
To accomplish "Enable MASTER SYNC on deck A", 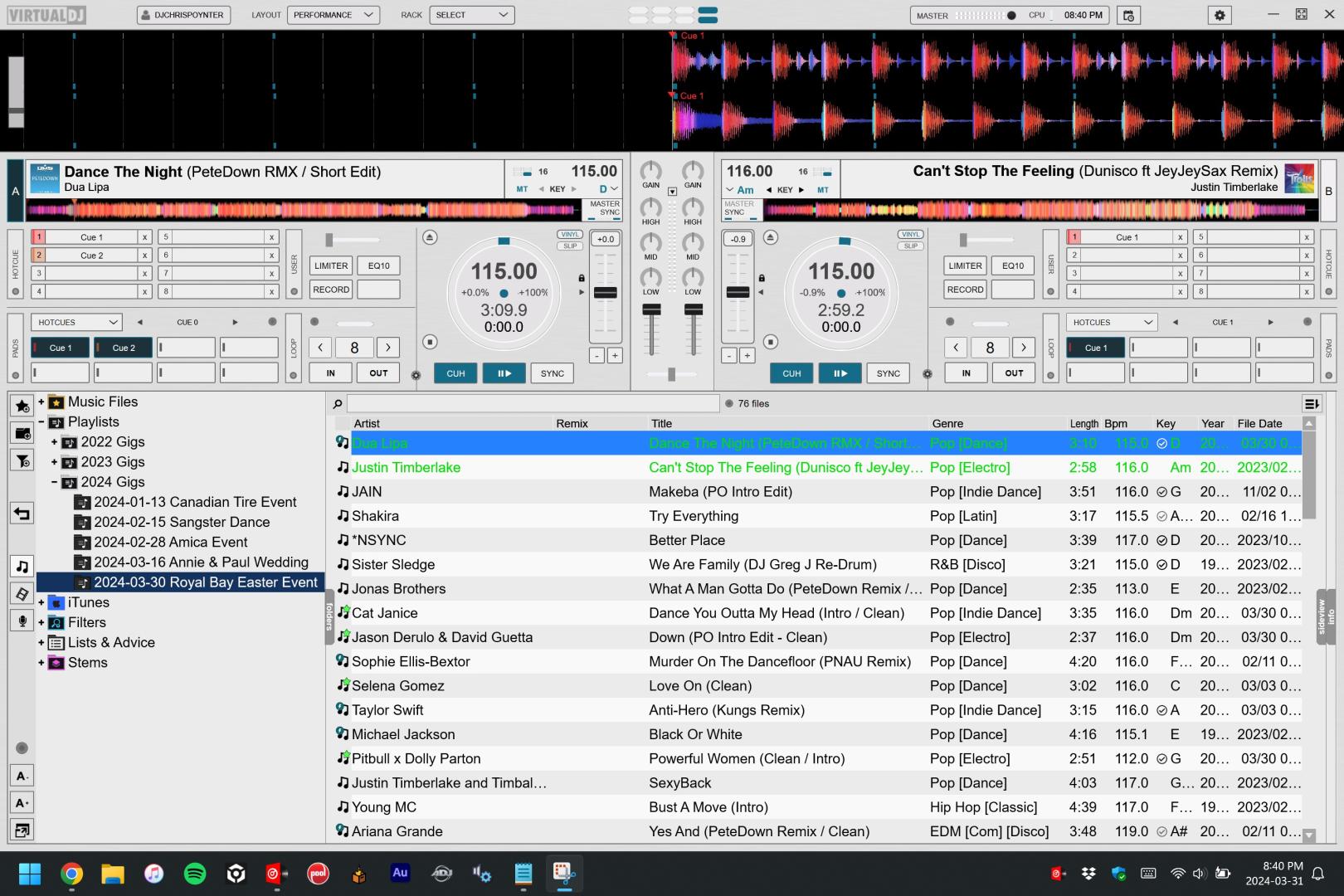I will (x=605, y=208).
